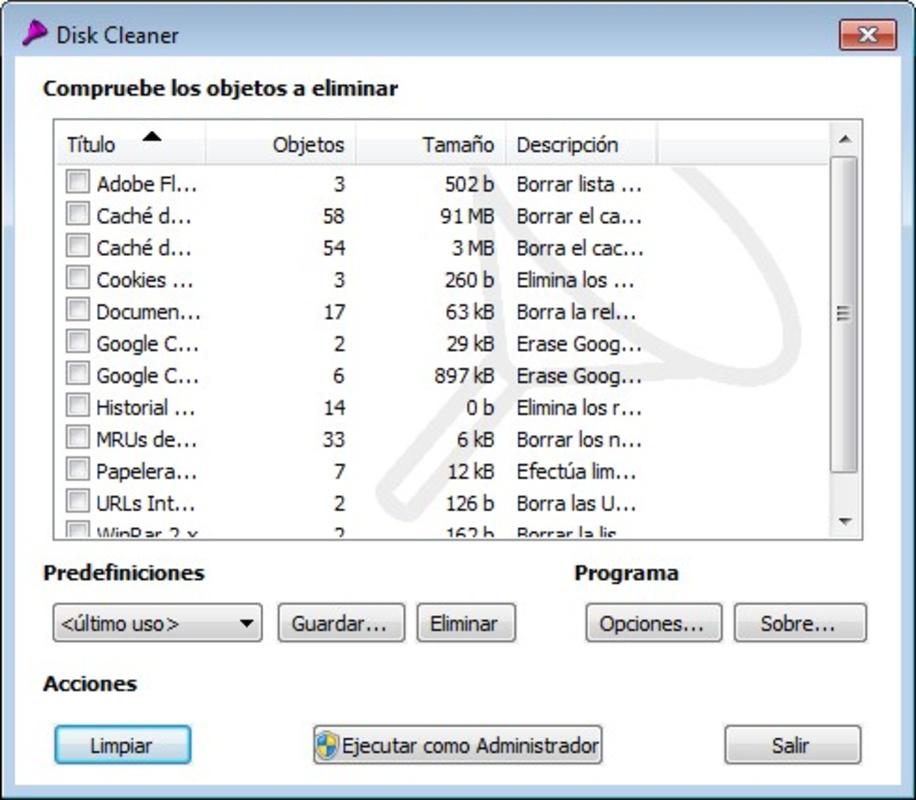This screenshot has width=916, height=800.
Task: Click the list scrollbar up arrow
Action: click(x=844, y=139)
